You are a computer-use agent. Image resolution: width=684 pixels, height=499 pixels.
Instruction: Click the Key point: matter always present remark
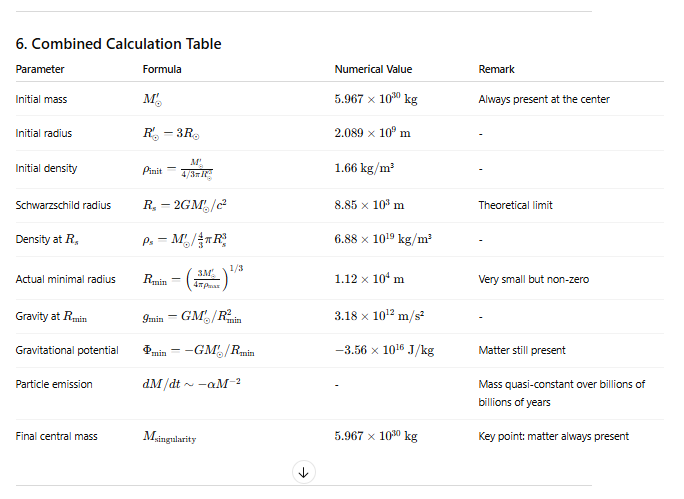point(553,436)
